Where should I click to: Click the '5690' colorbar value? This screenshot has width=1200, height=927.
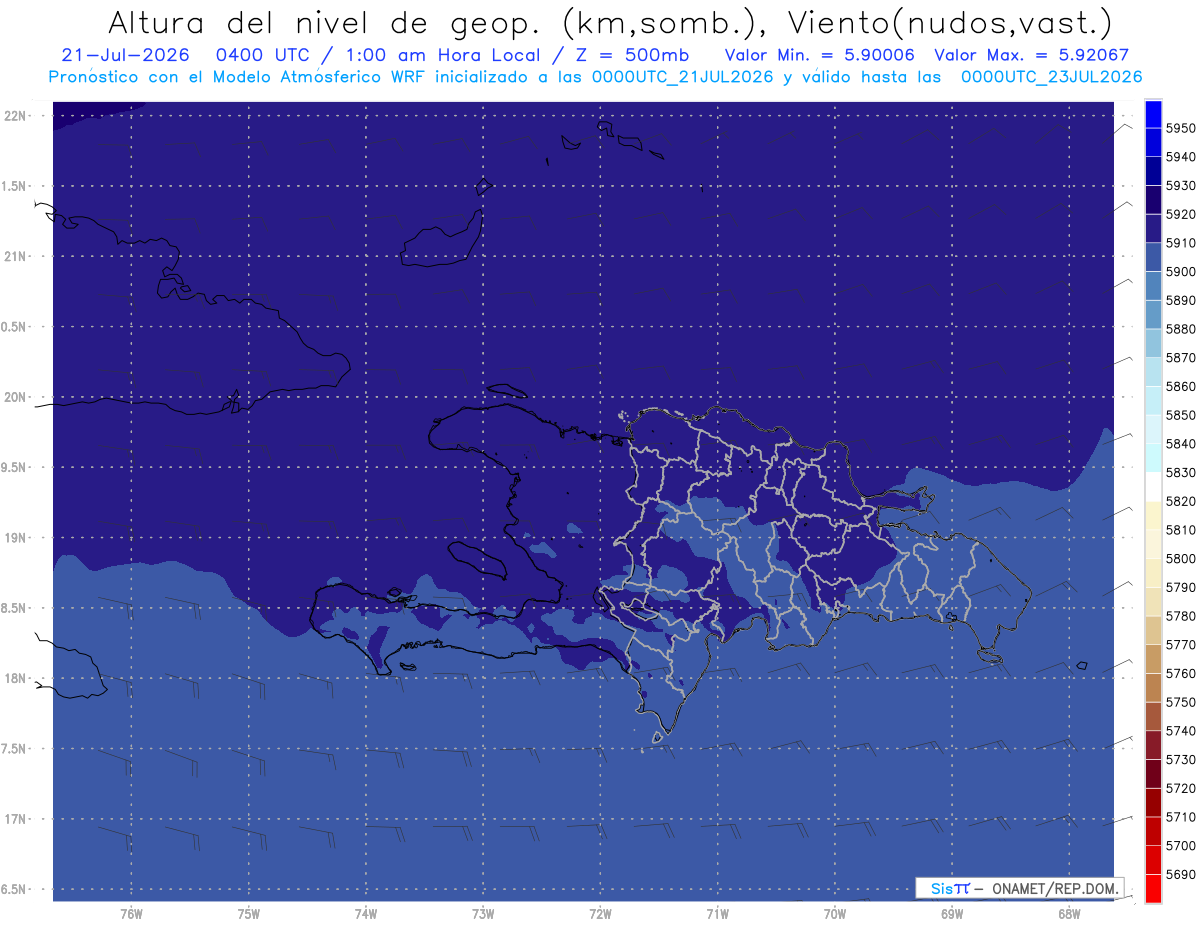click(x=1181, y=874)
